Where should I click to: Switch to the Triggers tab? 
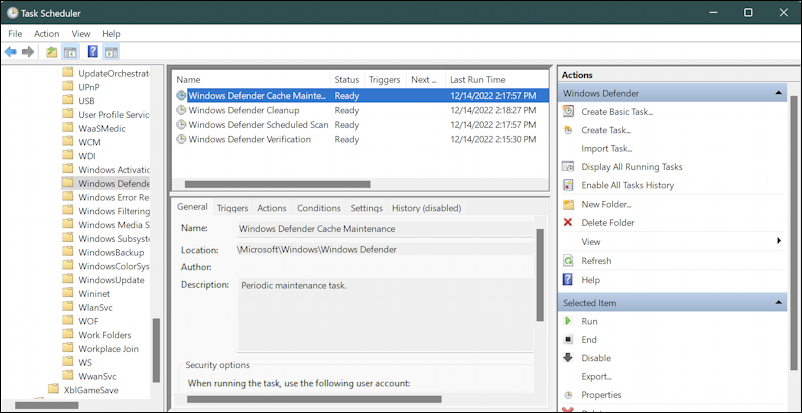[x=232, y=208]
